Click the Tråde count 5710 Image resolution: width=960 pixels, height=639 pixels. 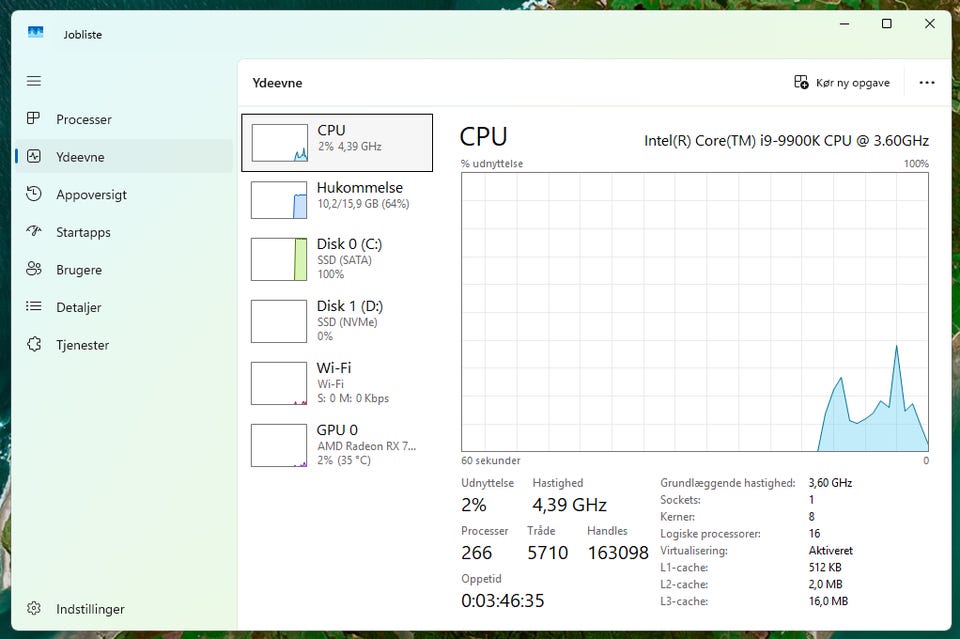(547, 553)
